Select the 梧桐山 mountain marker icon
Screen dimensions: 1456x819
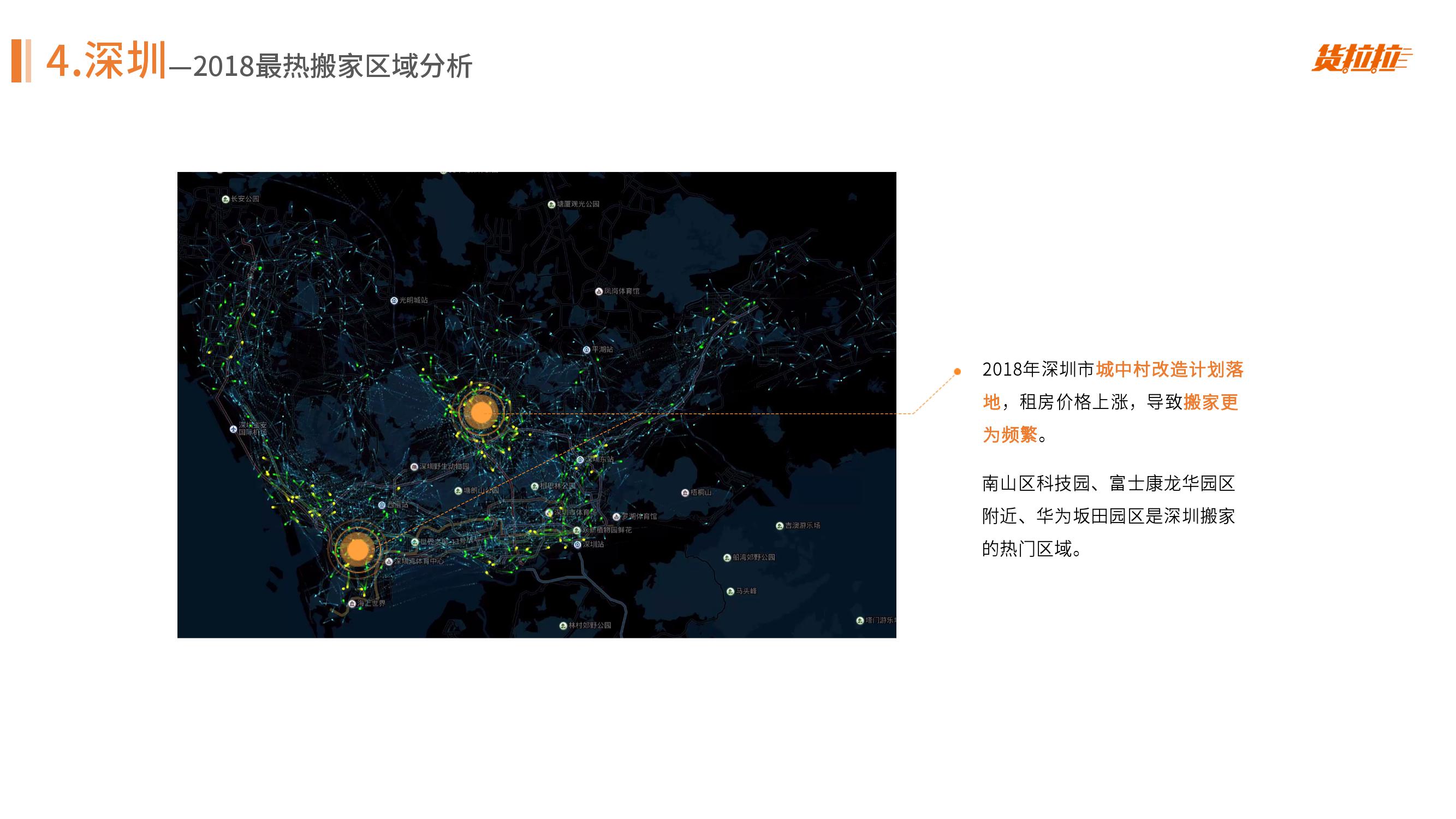click(x=685, y=492)
